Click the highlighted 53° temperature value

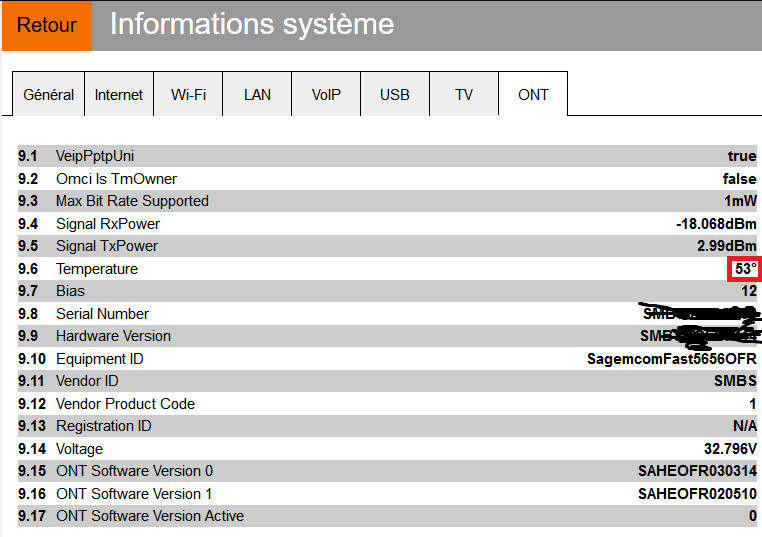coord(745,269)
